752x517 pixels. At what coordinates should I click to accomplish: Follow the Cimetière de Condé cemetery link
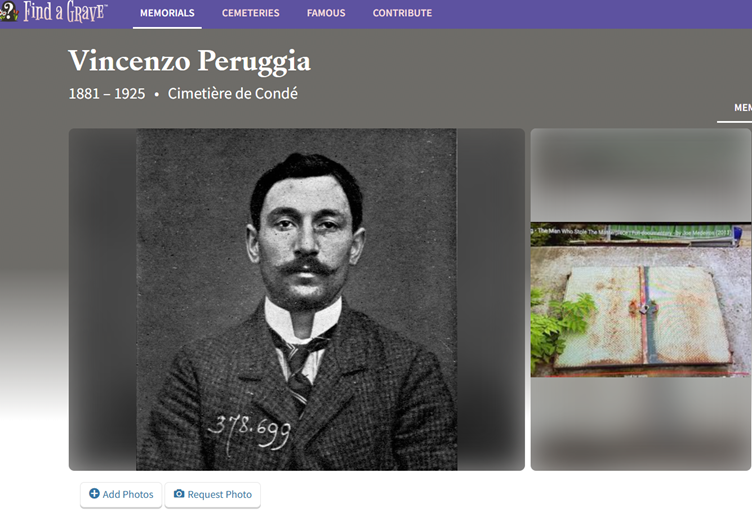233,94
